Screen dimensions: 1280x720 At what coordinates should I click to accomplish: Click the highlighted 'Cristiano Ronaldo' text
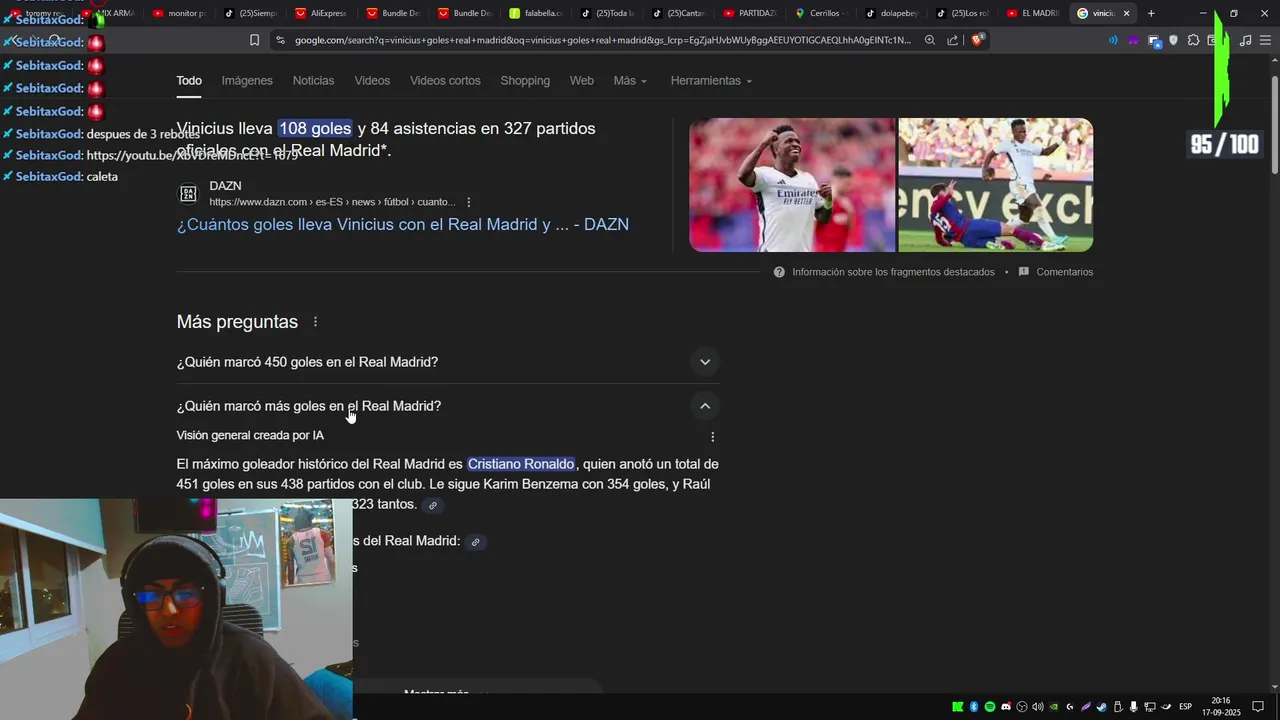click(521, 464)
